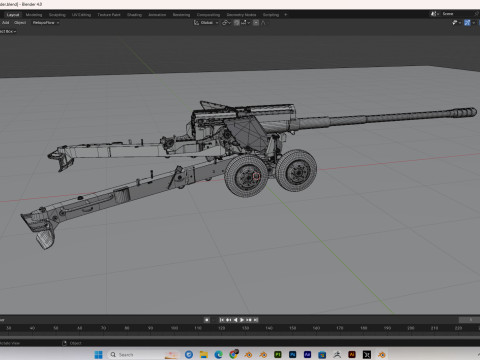This screenshot has width=480, height=360.
Task: Switch to the Rendering workspace
Action: coord(181,15)
